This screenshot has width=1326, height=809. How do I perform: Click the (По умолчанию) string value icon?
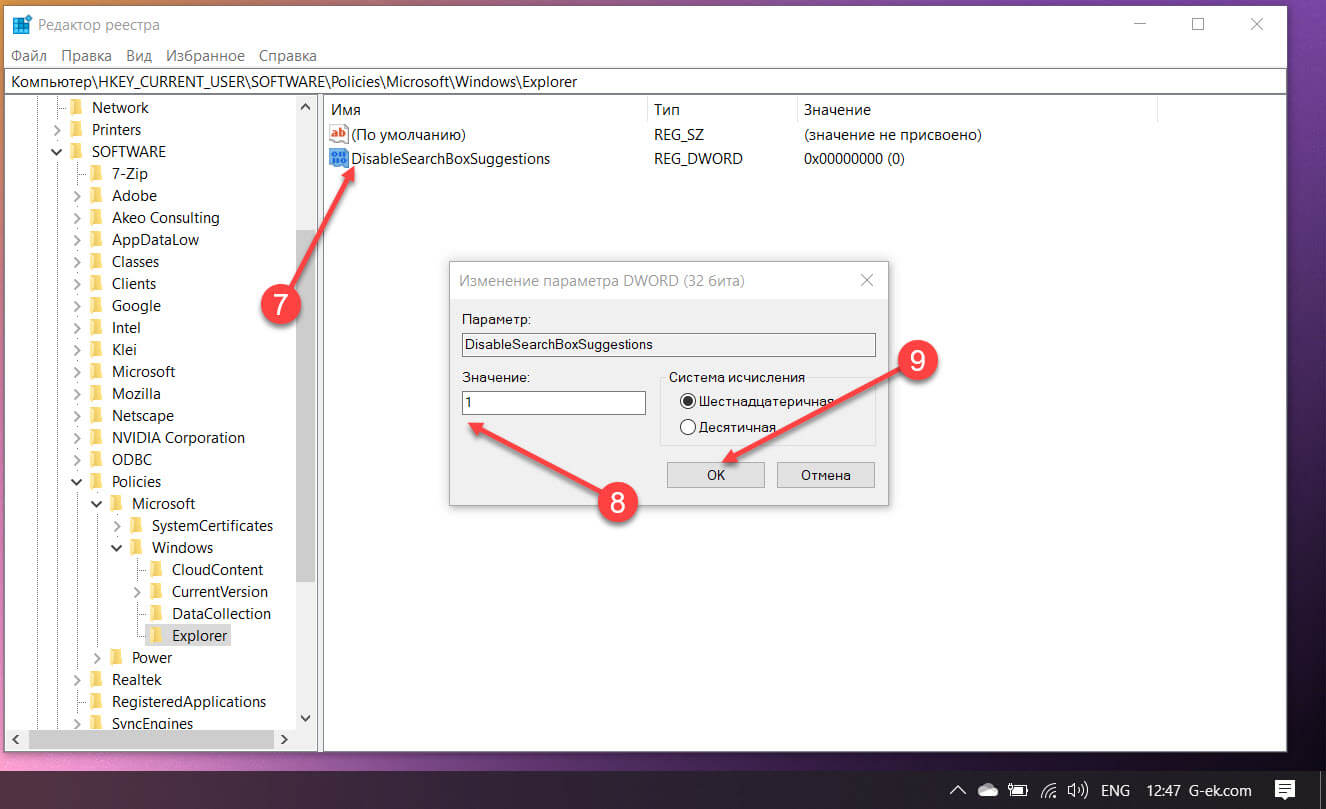click(x=338, y=134)
